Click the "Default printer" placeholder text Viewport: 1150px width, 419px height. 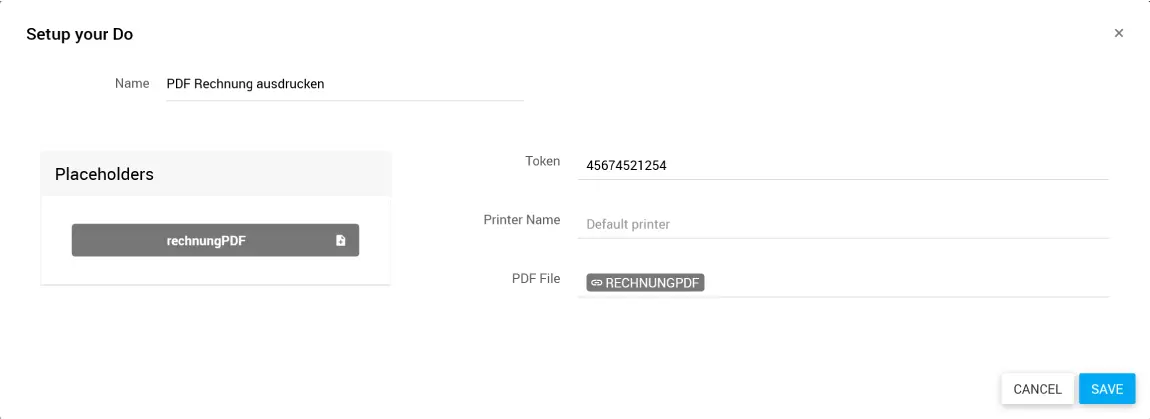[628, 225]
